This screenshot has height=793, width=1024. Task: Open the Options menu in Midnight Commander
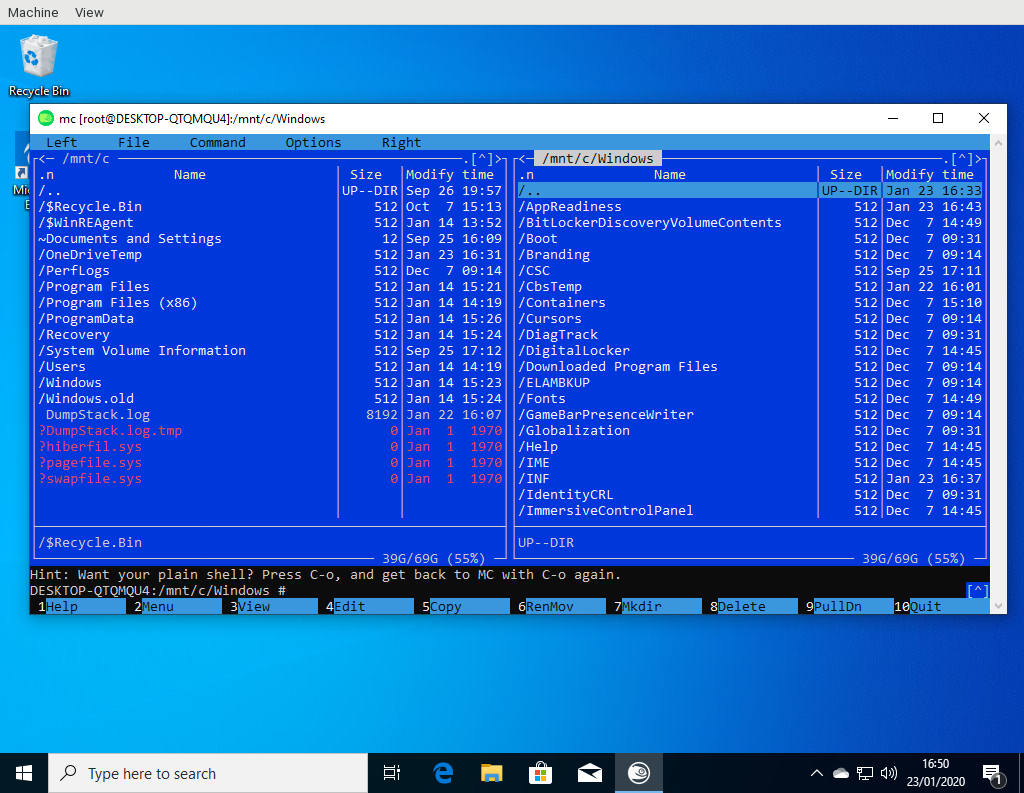pos(313,142)
